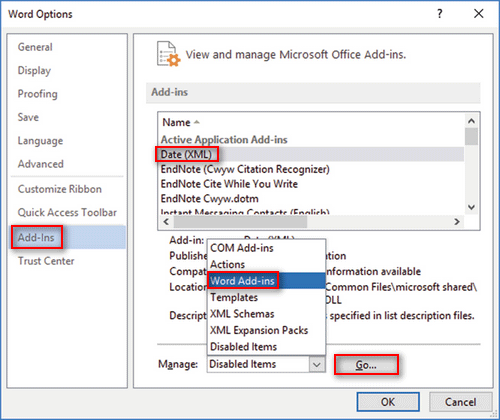Open the Display options category
Viewport: 500px width, 420px height.
point(34,70)
